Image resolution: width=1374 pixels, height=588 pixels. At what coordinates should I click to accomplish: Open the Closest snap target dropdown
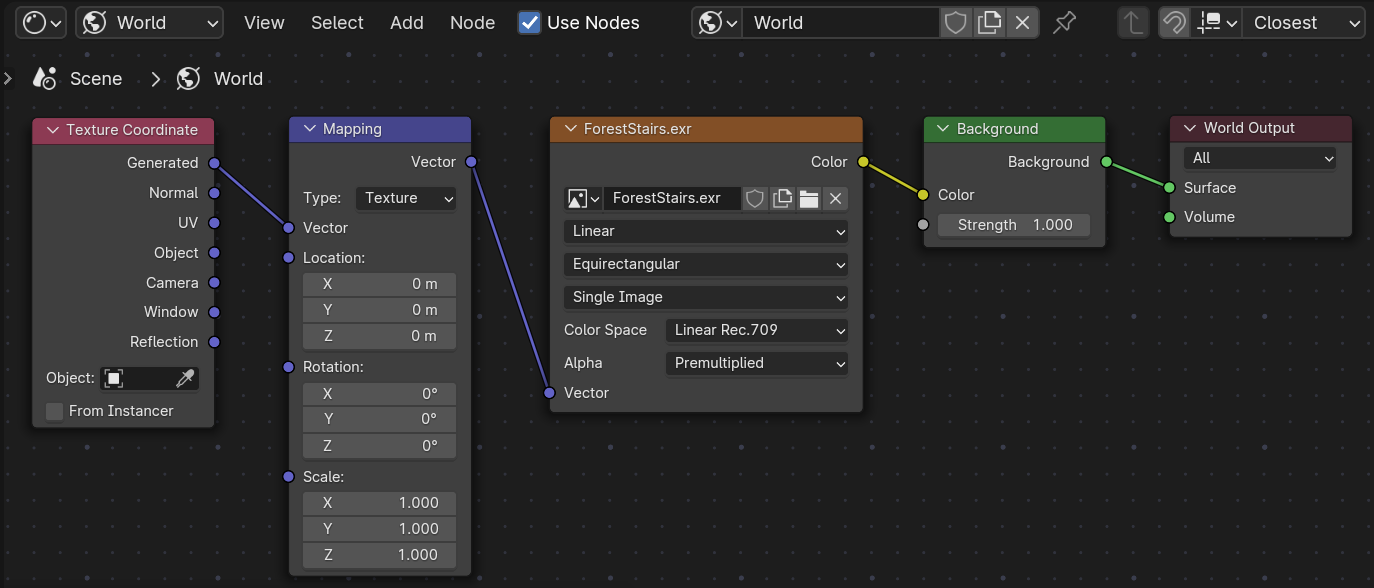pos(1304,22)
